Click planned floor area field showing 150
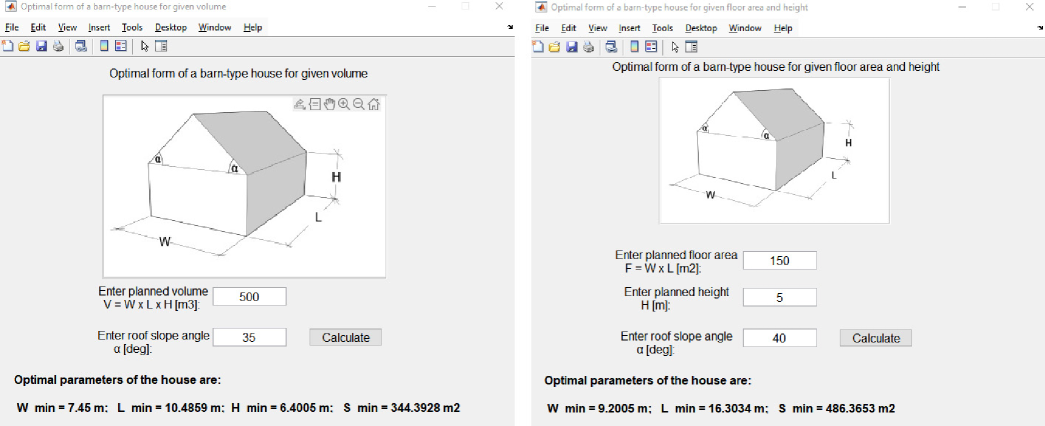The image size is (1045, 426). (x=780, y=261)
